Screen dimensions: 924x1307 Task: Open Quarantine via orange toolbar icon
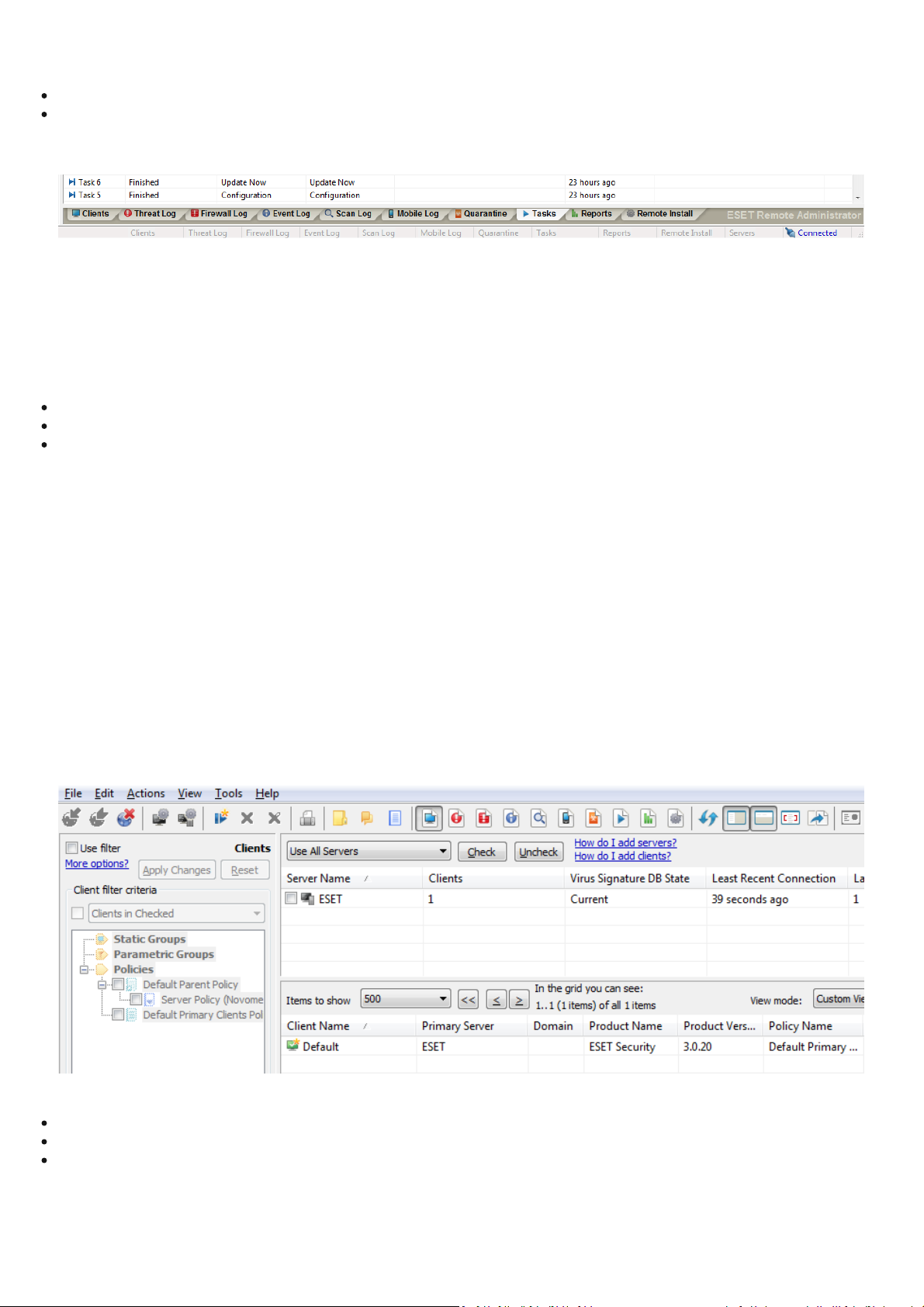click(594, 818)
